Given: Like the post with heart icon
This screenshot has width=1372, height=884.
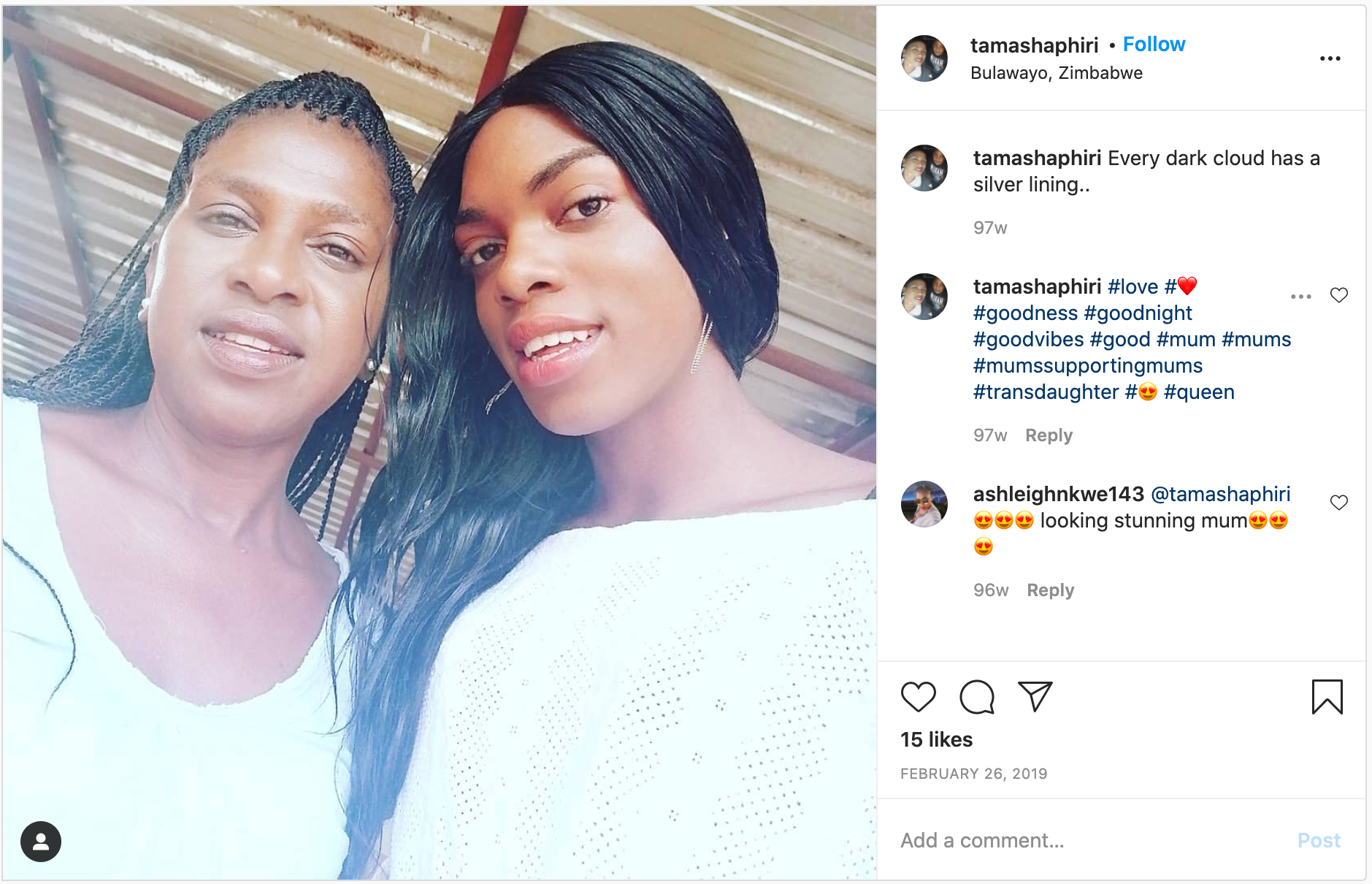Looking at the screenshot, I should click(x=918, y=696).
